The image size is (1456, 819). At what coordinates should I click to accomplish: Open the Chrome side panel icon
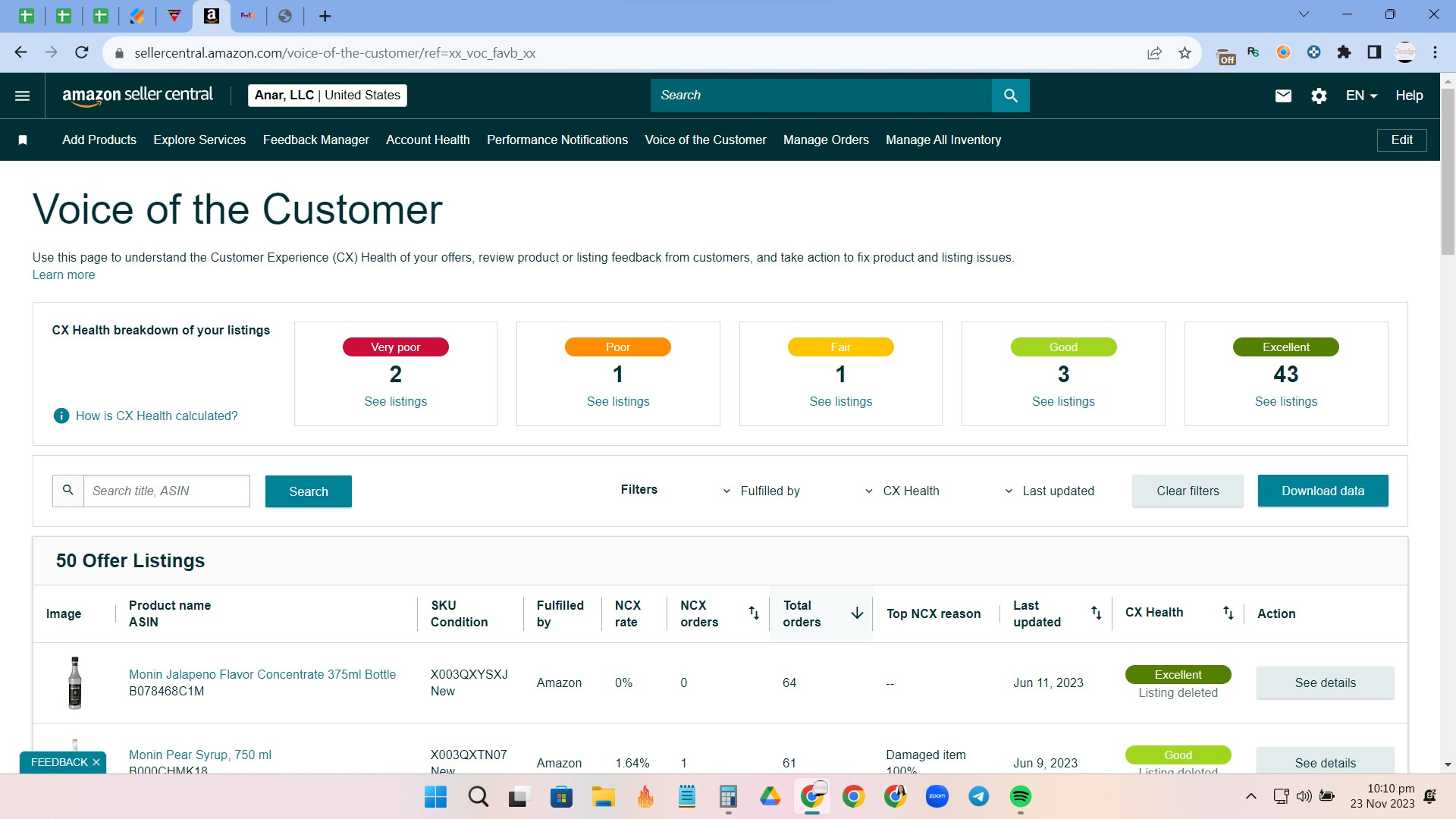pyautogui.click(x=1374, y=52)
